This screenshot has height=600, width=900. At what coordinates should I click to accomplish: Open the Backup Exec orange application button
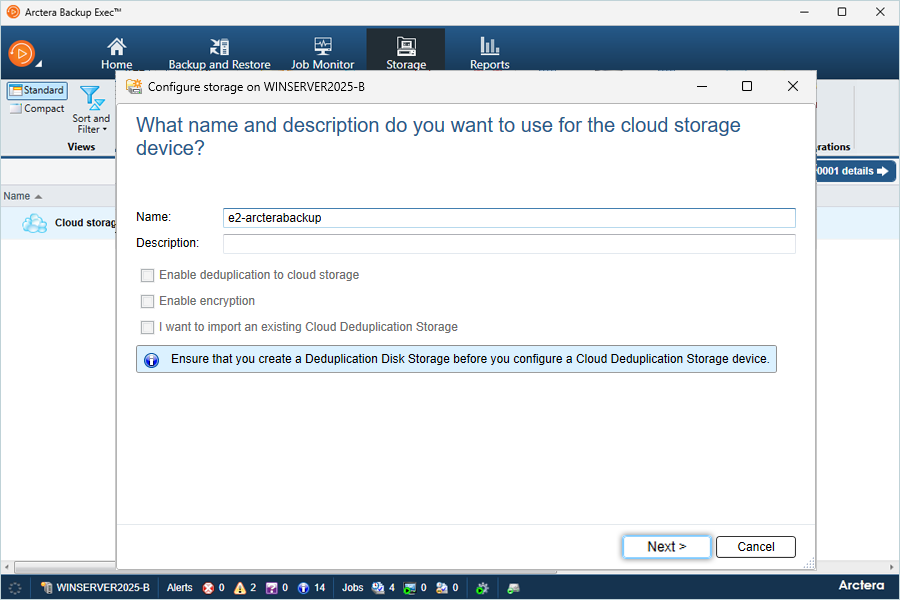tap(22, 53)
